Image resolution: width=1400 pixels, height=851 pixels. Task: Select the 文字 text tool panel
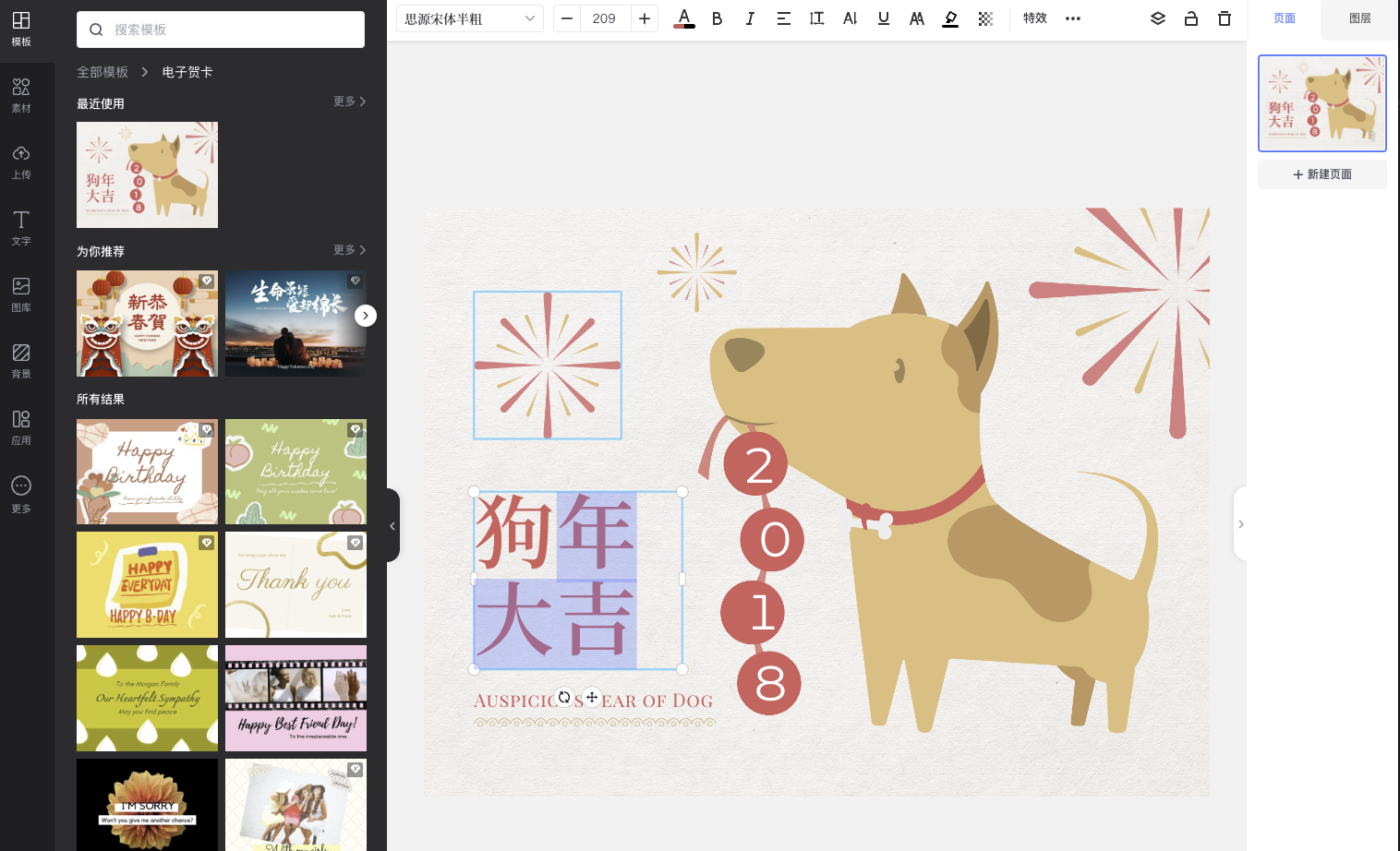pos(21,228)
